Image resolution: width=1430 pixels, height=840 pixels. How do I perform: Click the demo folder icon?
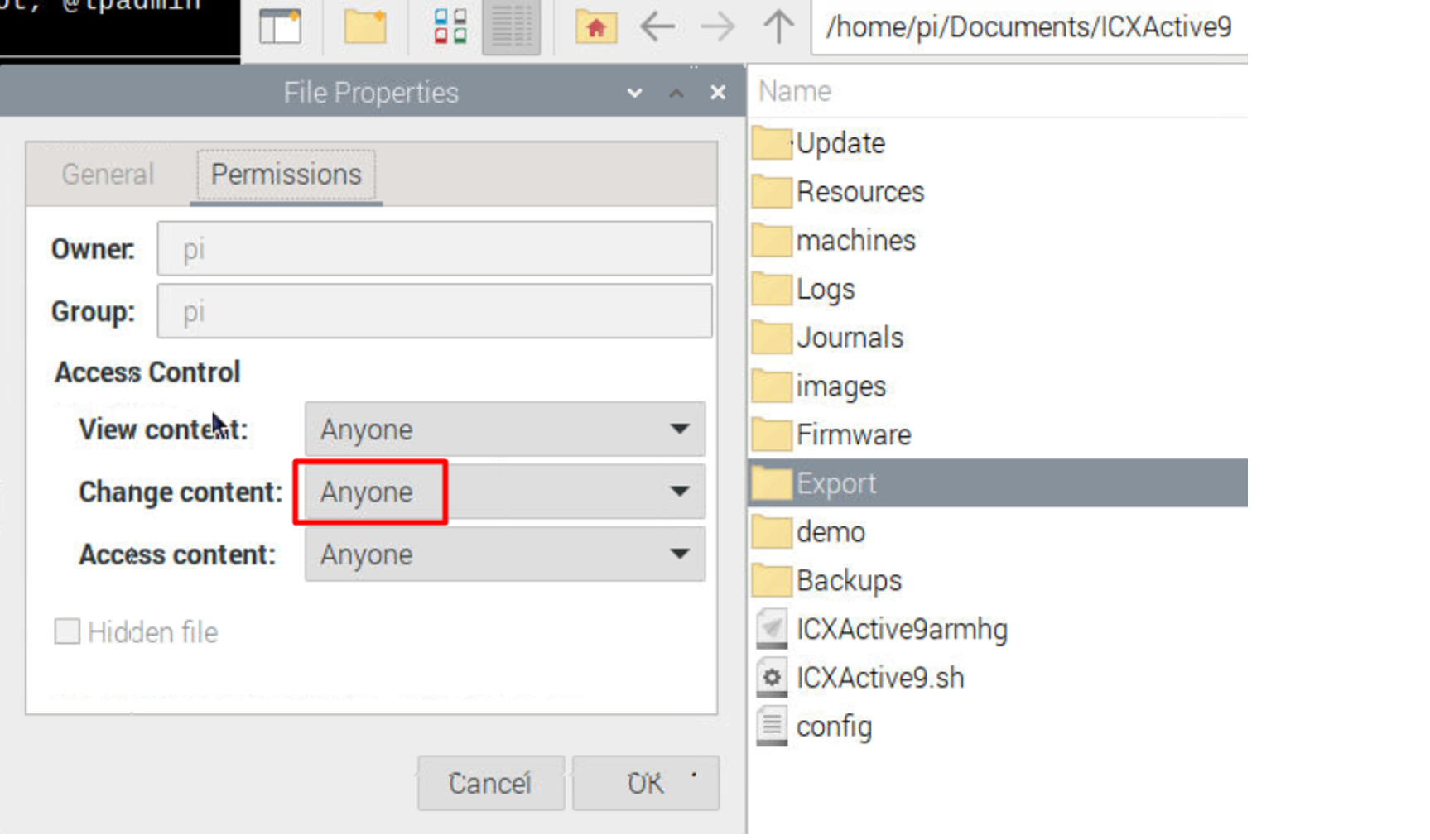772,532
